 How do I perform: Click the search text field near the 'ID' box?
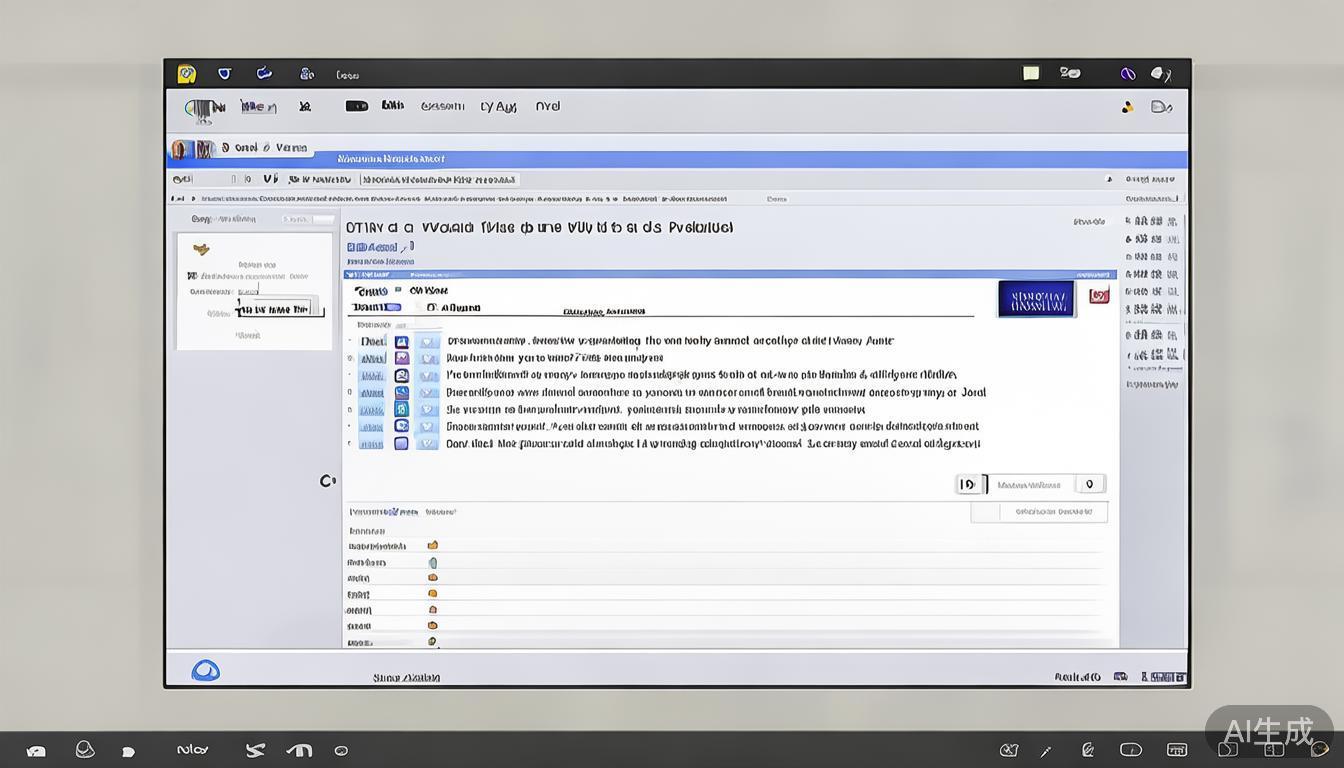(x=1030, y=485)
